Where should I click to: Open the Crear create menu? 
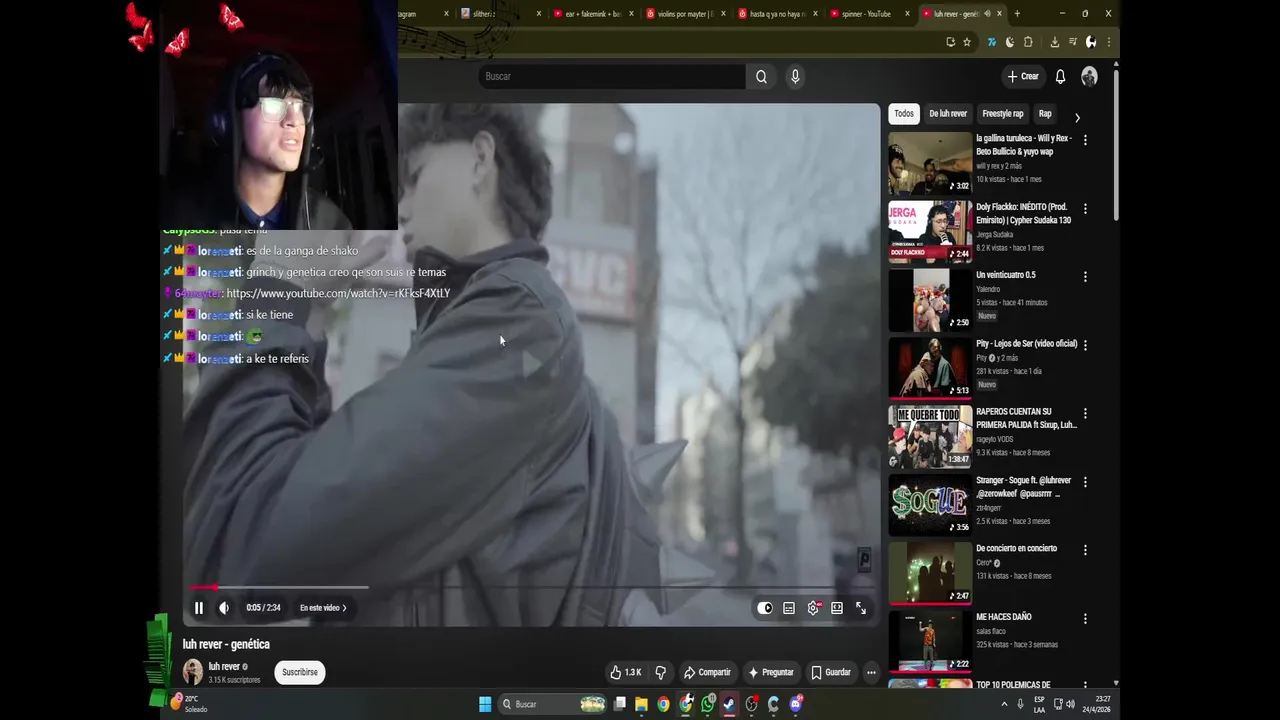coord(1023,76)
